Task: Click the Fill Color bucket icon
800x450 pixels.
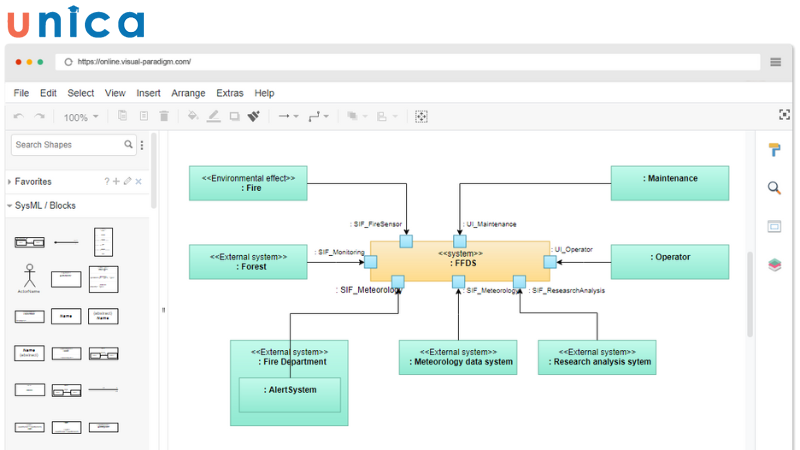Action: (193, 116)
